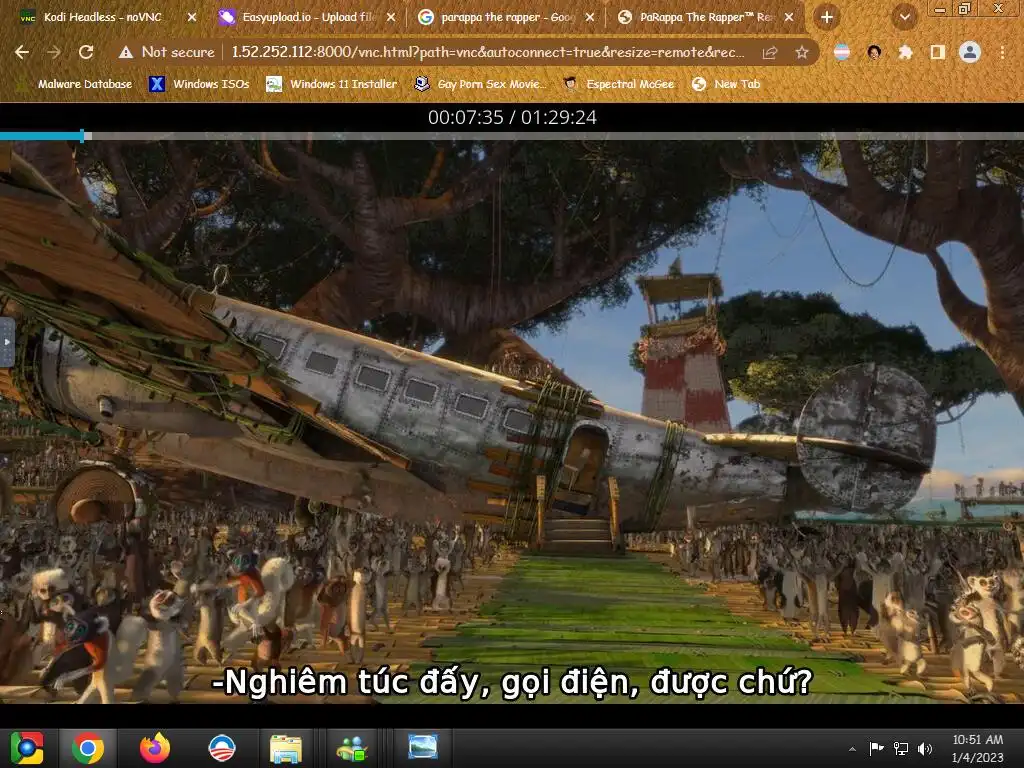Open the network status tray icon
This screenshot has height=768, width=1024.
tap(901, 748)
